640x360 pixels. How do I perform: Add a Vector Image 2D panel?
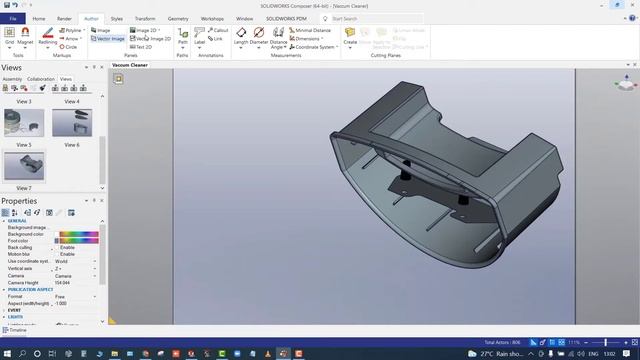[150, 38]
